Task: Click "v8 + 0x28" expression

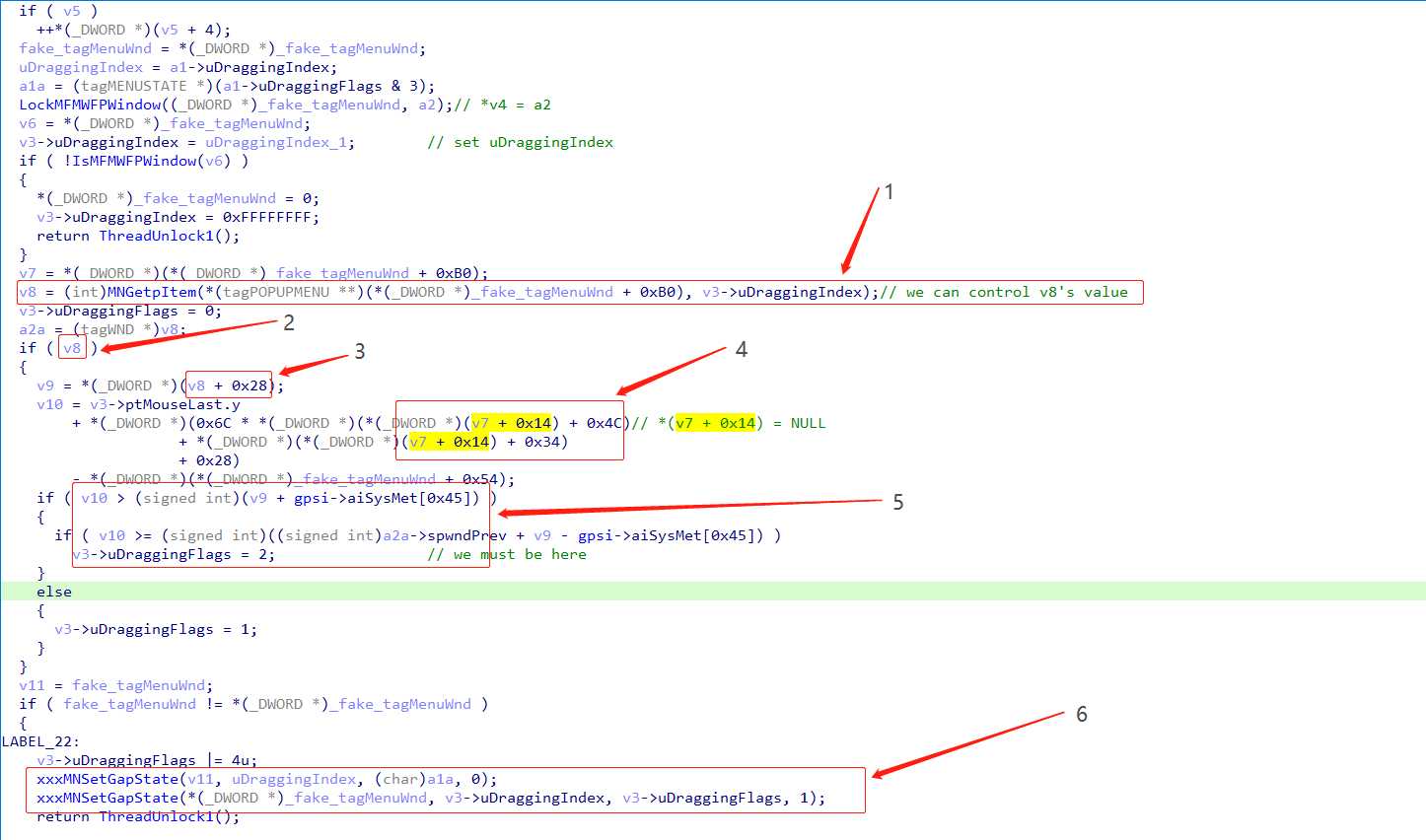Action: click(228, 385)
